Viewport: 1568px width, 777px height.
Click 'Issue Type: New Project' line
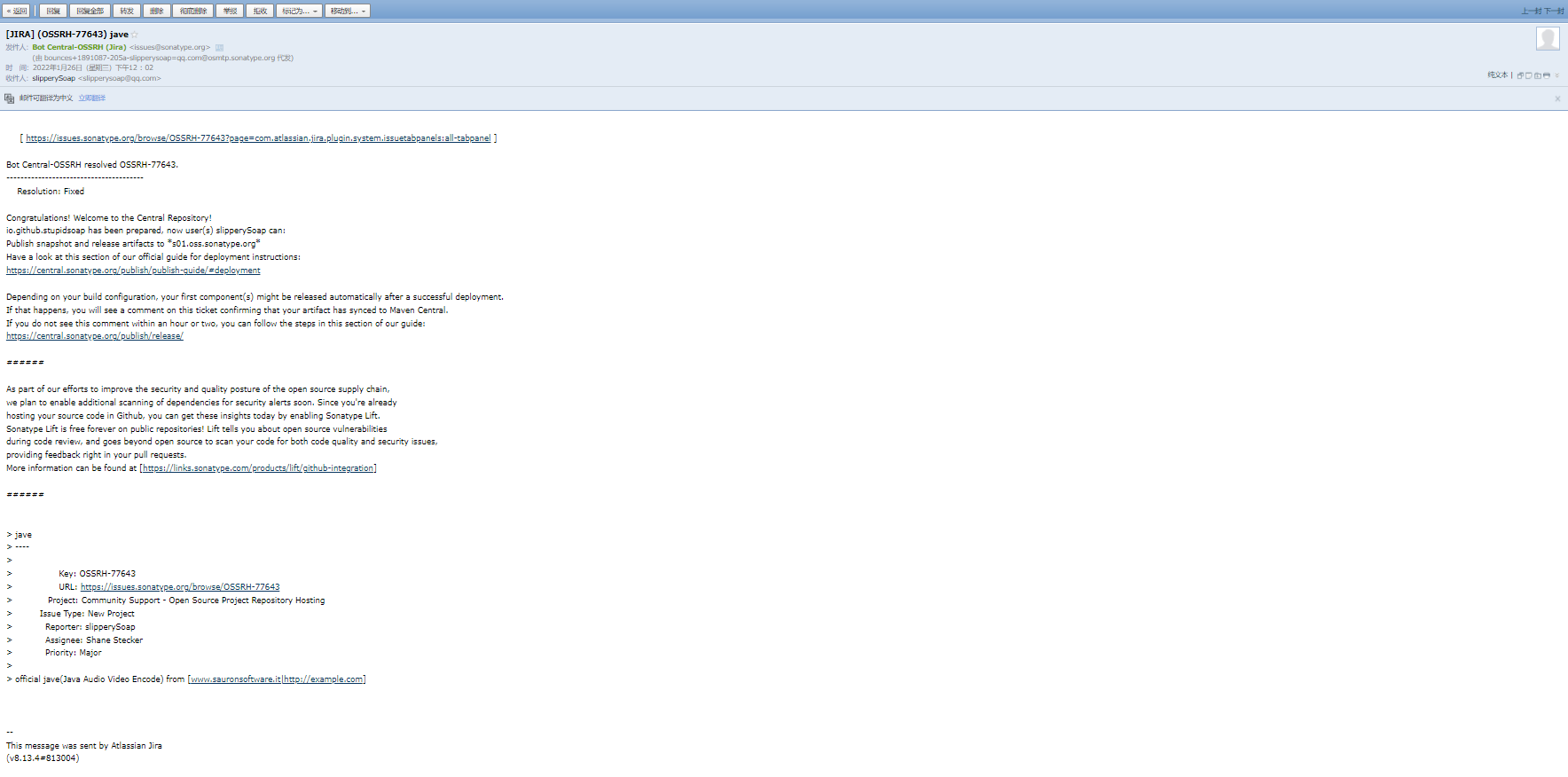pyautogui.click(x=87, y=614)
